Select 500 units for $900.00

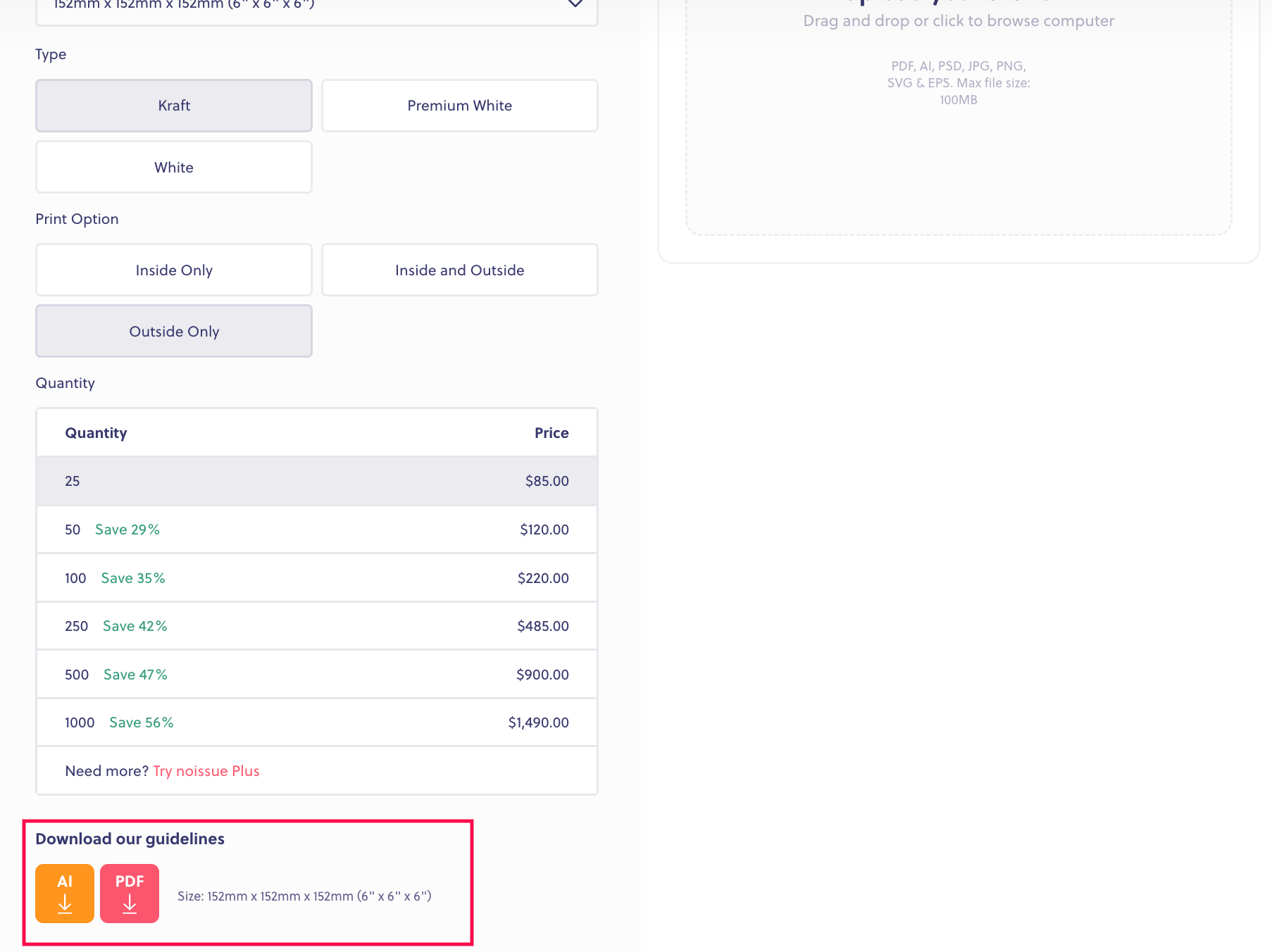(x=317, y=675)
